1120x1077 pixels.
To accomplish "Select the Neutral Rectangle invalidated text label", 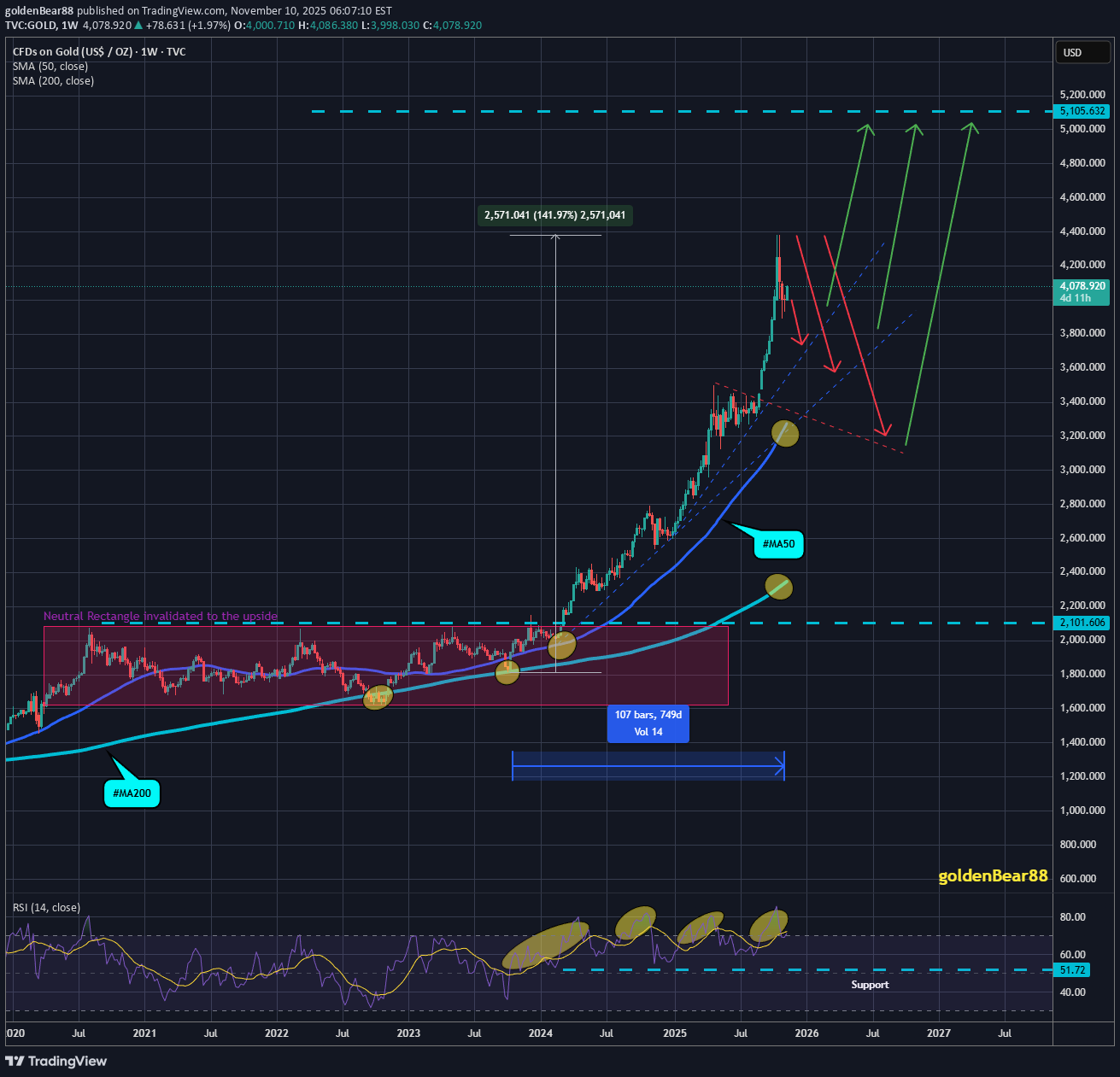I will [x=161, y=616].
